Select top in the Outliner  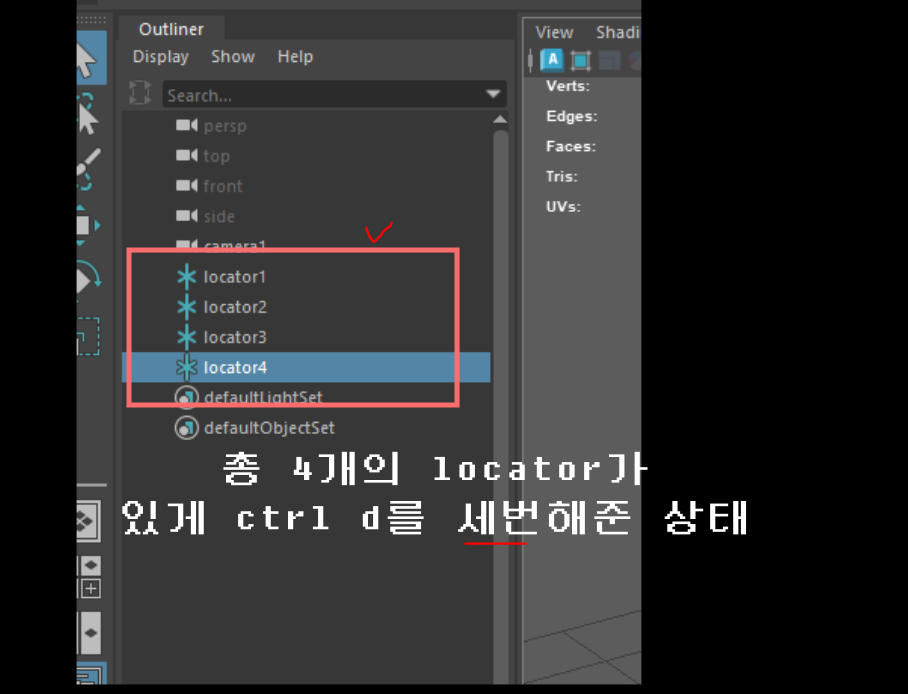coord(217,156)
